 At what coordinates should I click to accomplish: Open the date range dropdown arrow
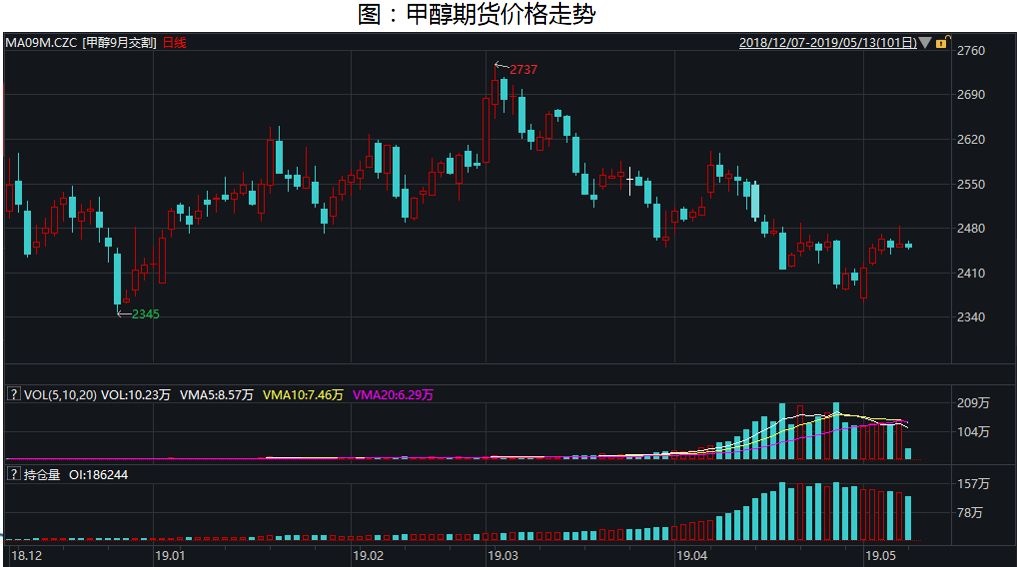coord(926,43)
